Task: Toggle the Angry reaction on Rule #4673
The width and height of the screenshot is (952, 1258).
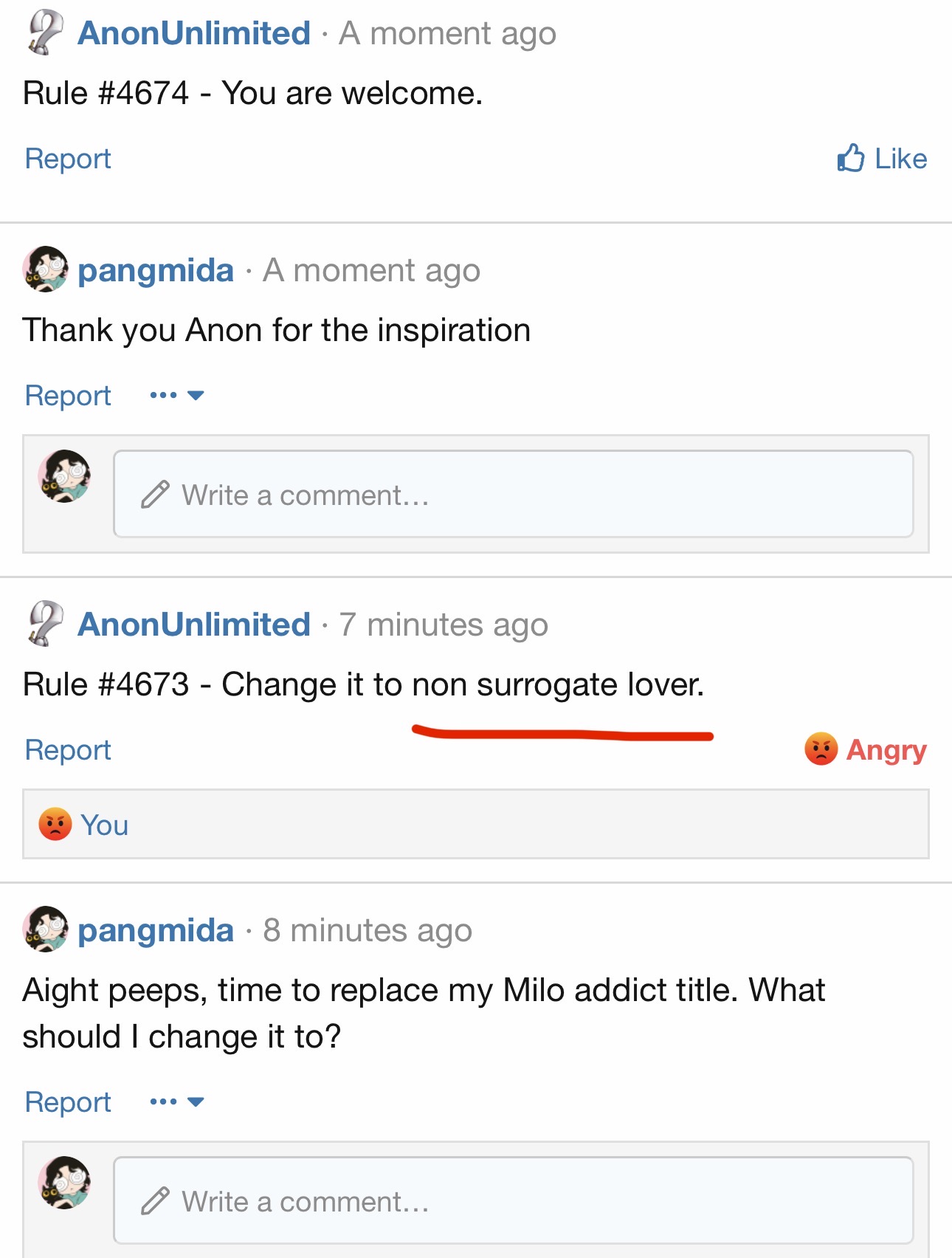Action: point(866,749)
